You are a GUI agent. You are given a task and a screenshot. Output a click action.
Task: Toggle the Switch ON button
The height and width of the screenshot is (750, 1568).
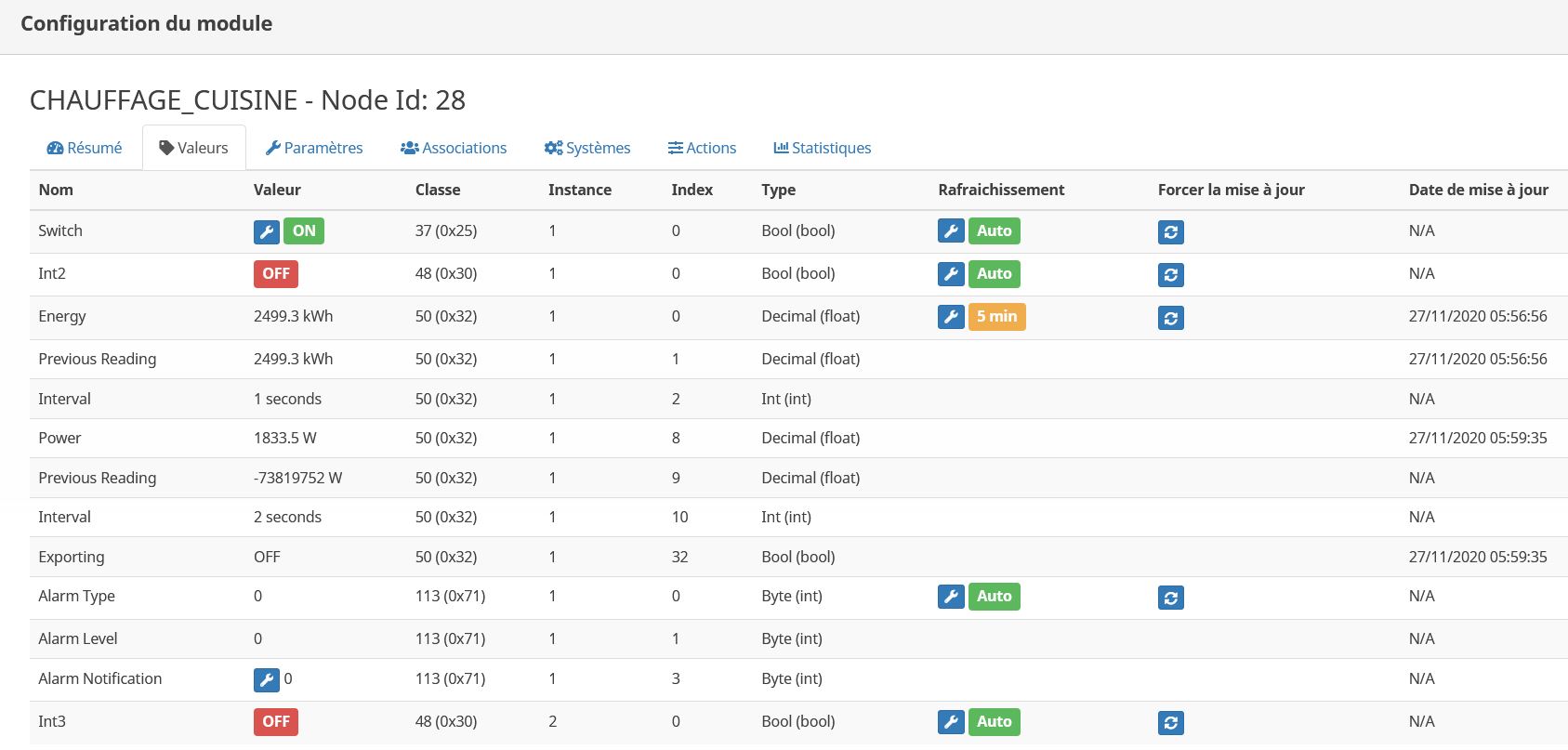click(x=304, y=231)
